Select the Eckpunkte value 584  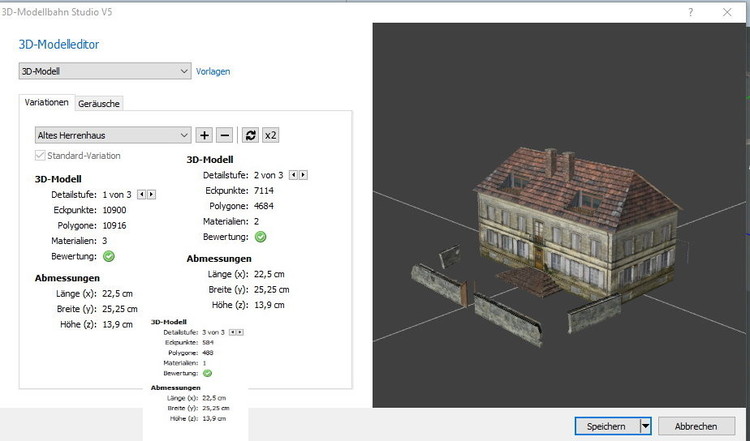coord(208,342)
